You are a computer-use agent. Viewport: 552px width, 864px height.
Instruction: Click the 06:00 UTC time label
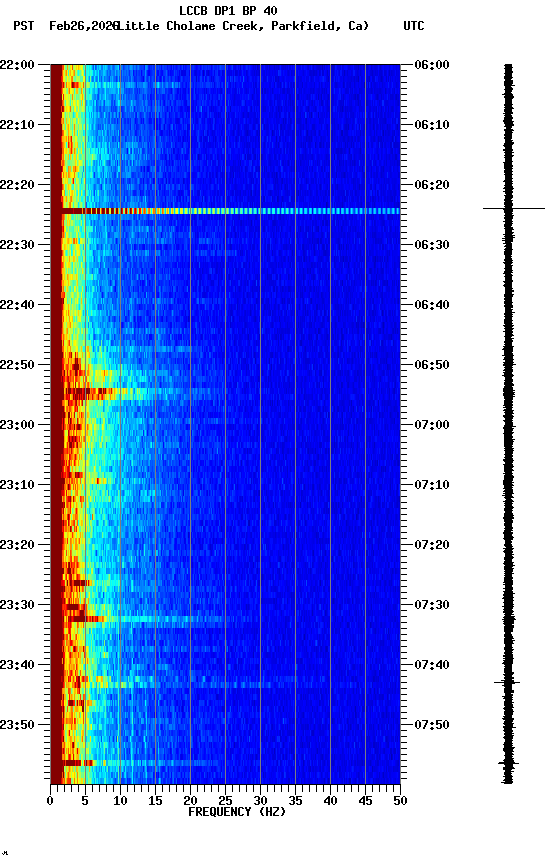tap(432, 65)
